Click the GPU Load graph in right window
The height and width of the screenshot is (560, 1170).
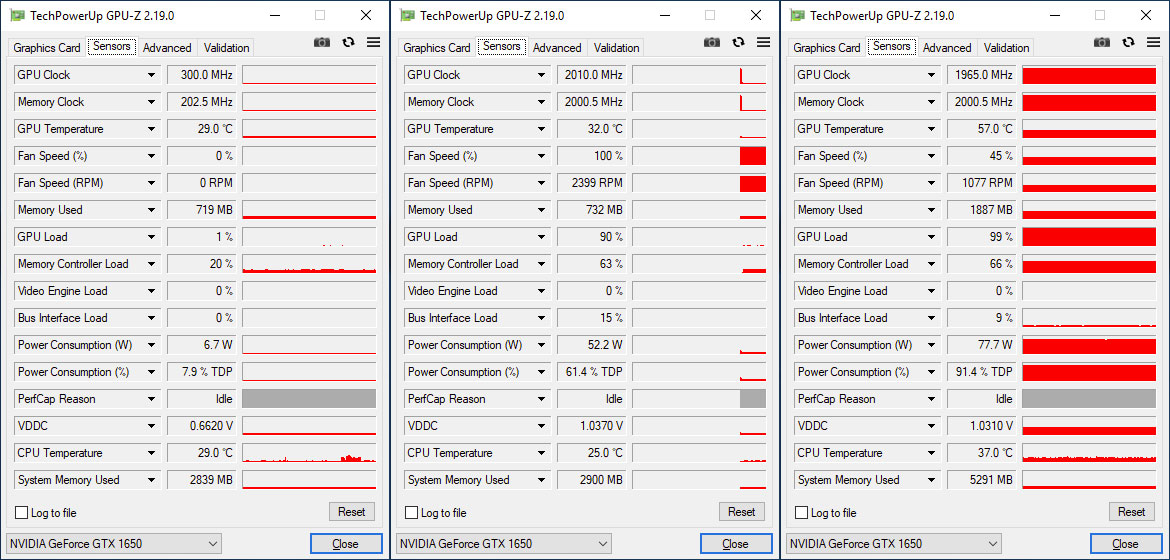point(1089,237)
